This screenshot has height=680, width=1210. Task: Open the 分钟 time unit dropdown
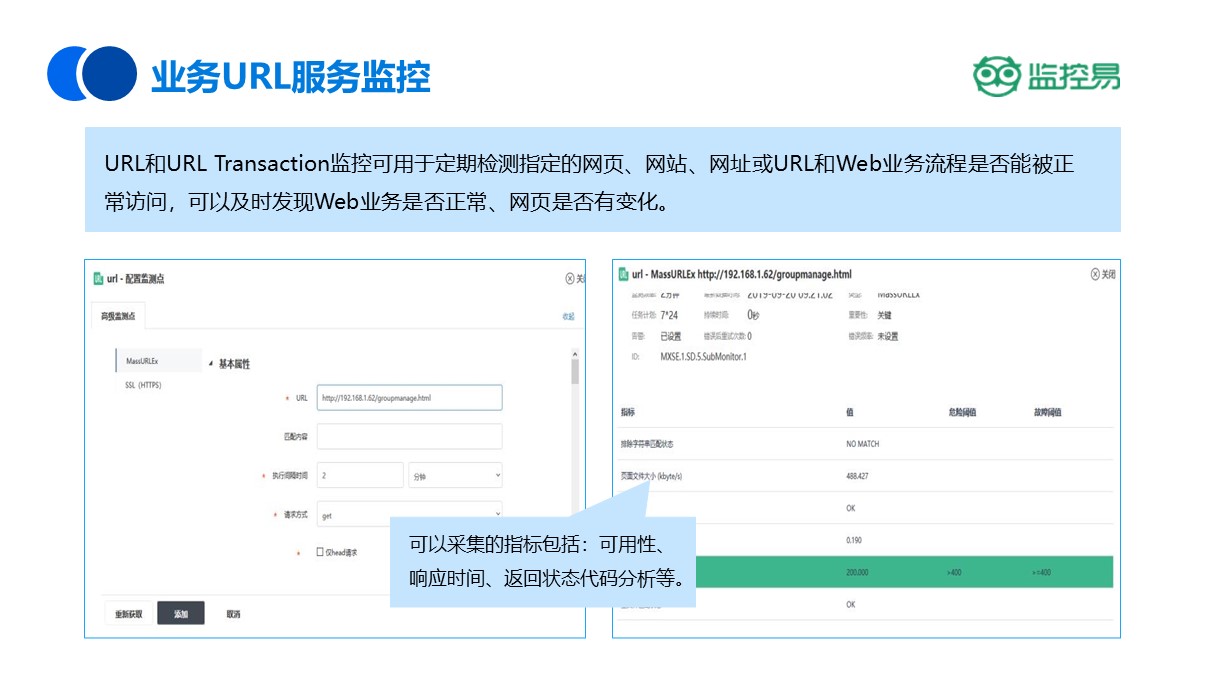click(455, 476)
